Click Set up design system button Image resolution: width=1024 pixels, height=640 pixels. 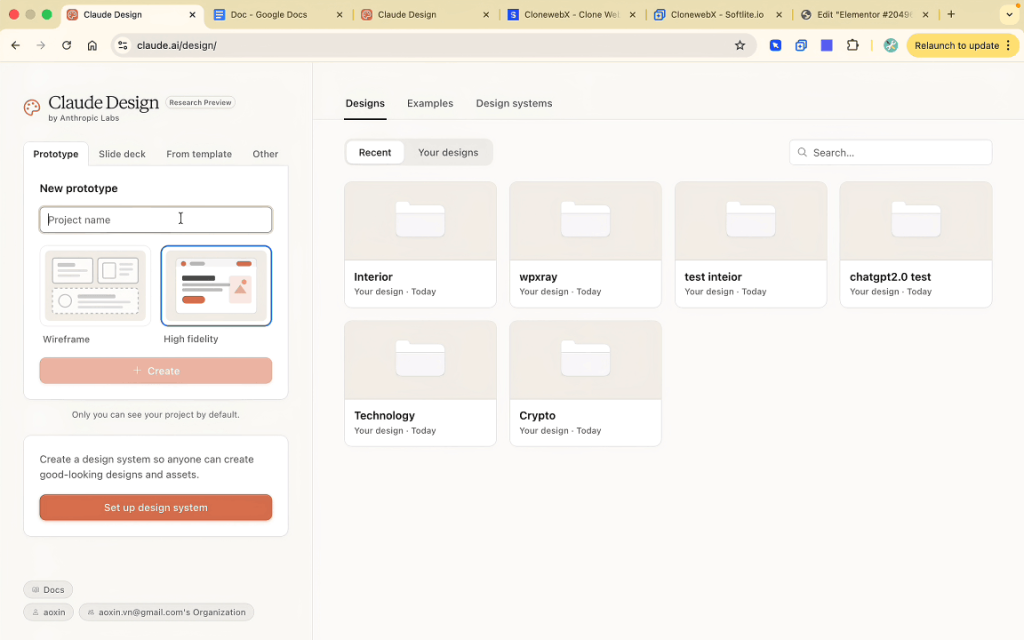click(155, 507)
